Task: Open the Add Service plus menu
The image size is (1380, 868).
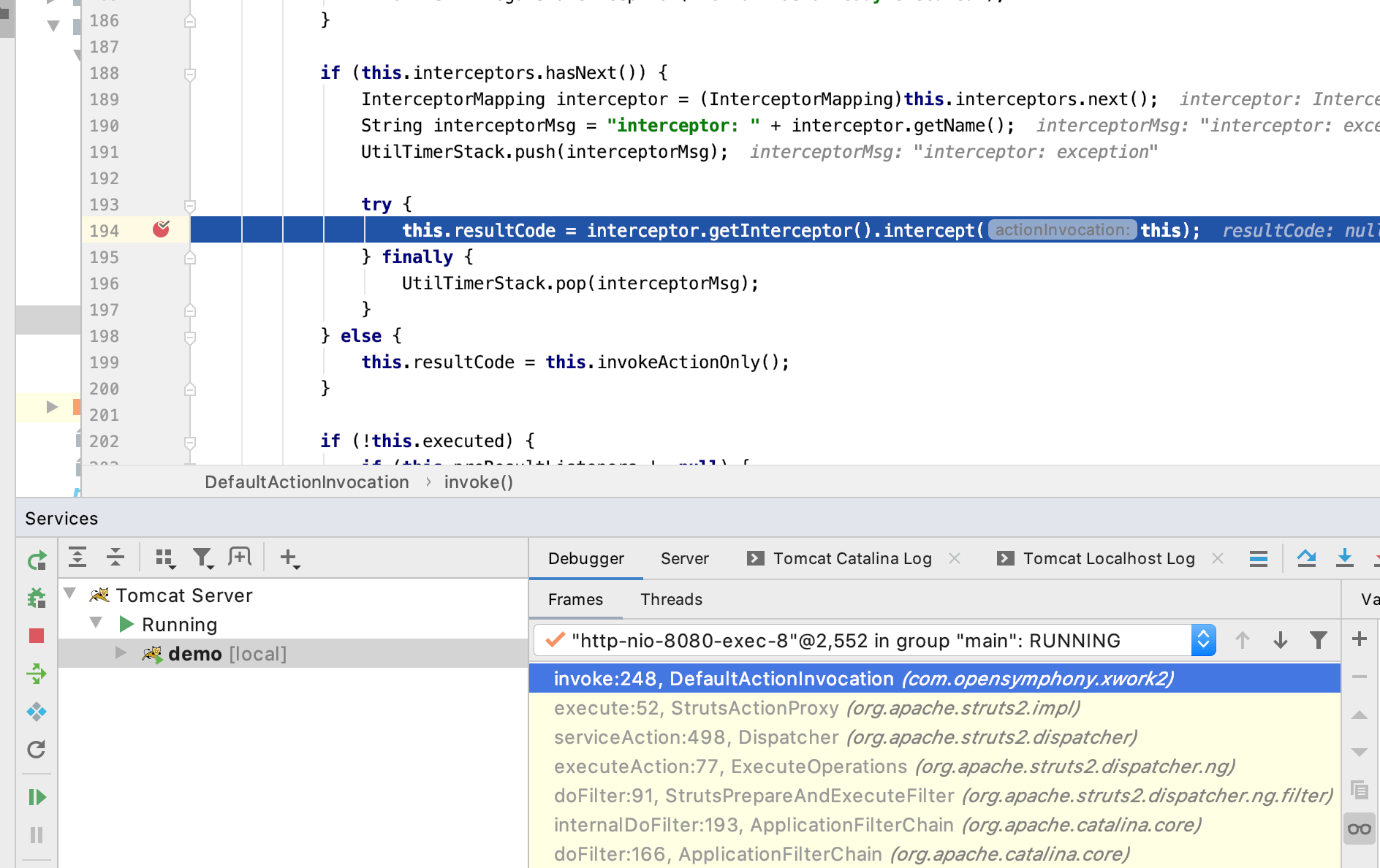Action: click(290, 558)
